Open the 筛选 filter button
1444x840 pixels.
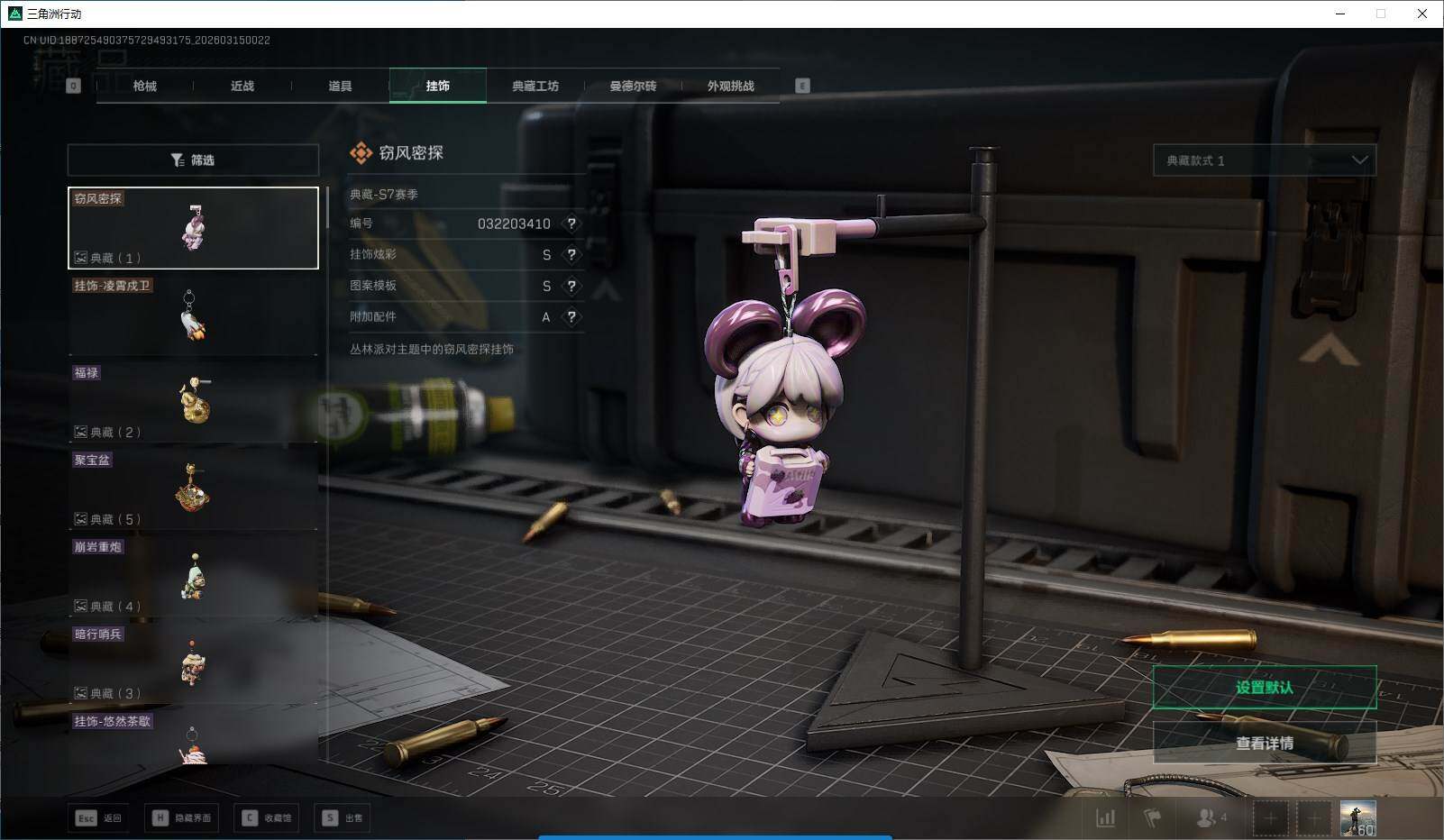193,160
